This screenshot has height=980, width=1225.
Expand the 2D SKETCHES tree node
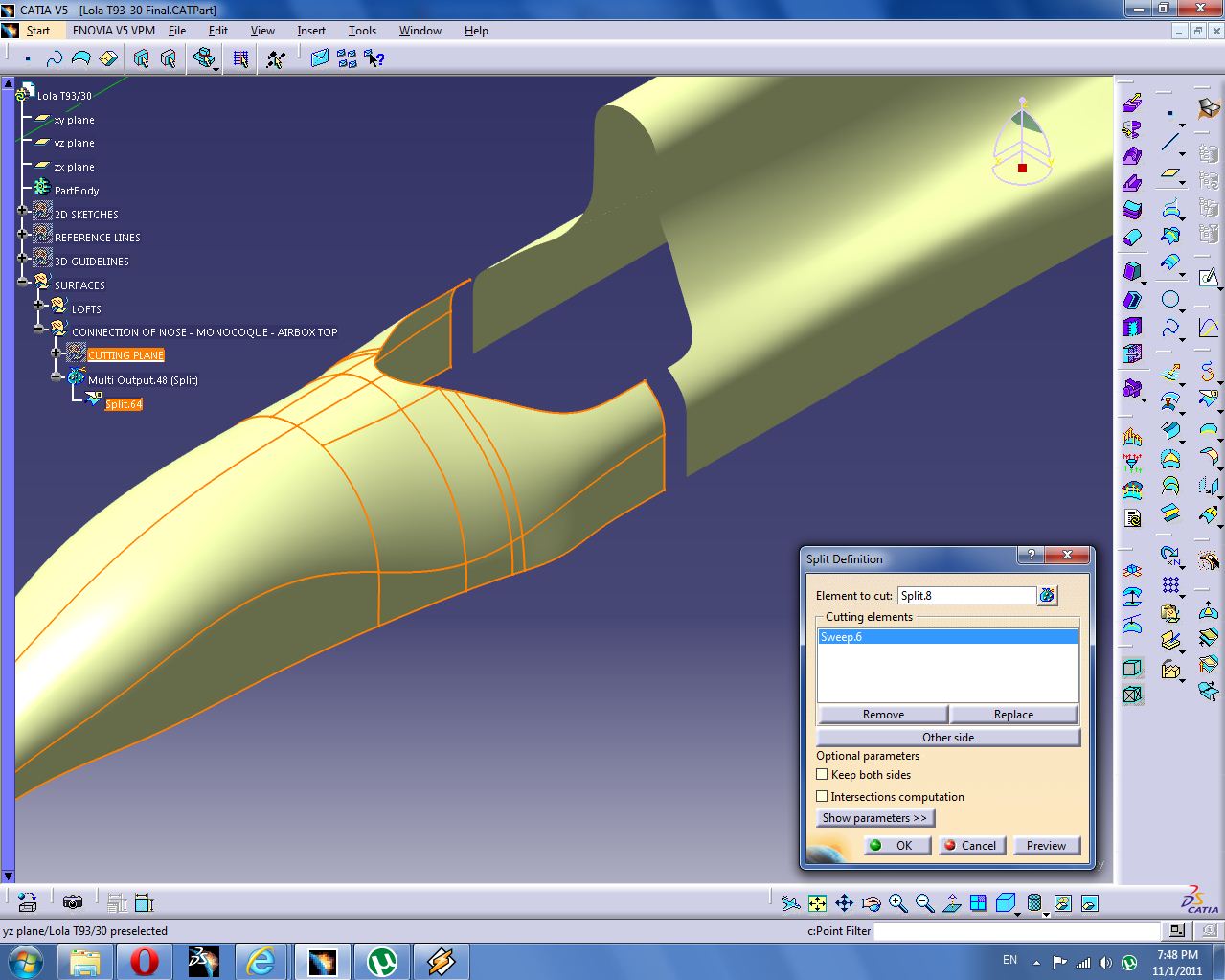coord(23,210)
